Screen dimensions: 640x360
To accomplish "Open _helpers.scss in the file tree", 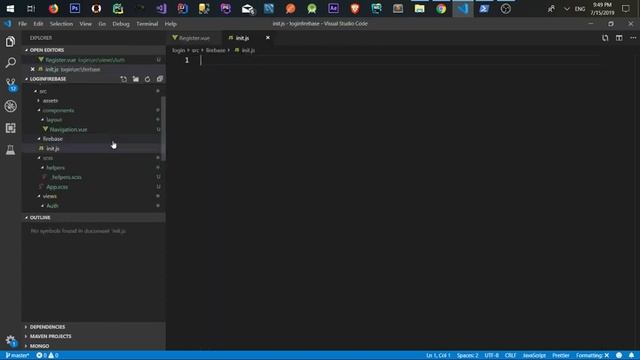I will coord(66,177).
